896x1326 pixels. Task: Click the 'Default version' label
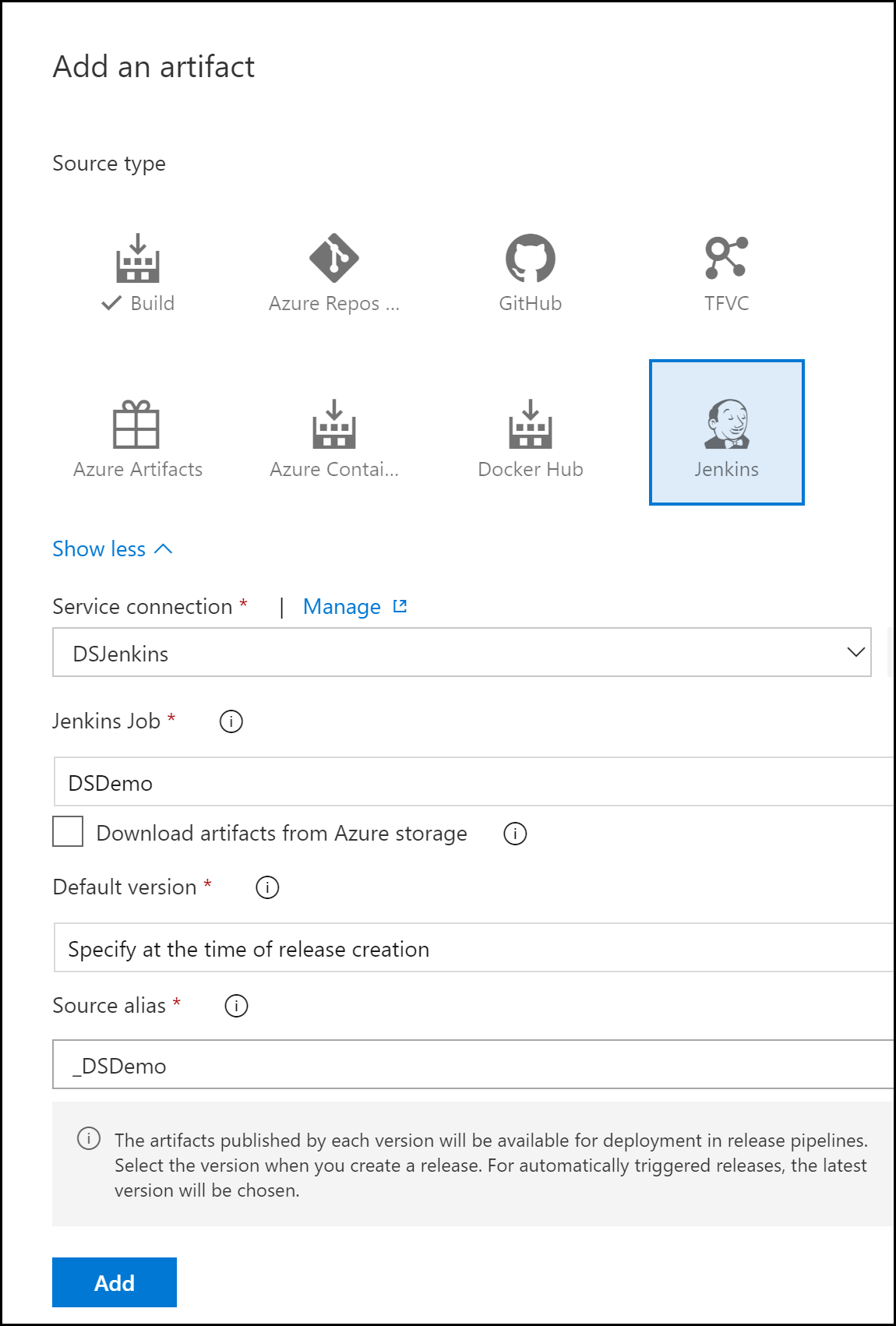coord(125,887)
